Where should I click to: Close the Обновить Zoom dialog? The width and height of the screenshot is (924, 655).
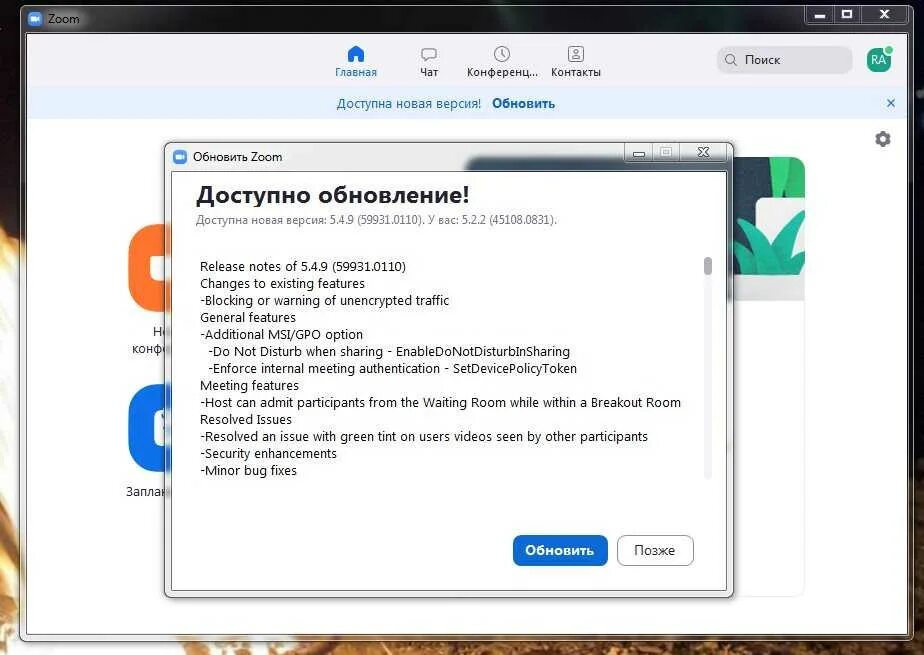point(704,153)
